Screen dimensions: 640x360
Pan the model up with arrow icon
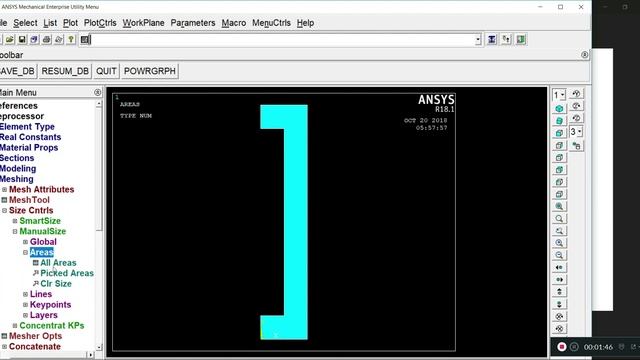(x=559, y=292)
